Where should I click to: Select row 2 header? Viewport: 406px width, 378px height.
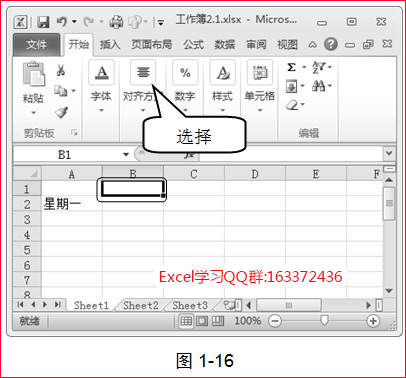point(27,204)
